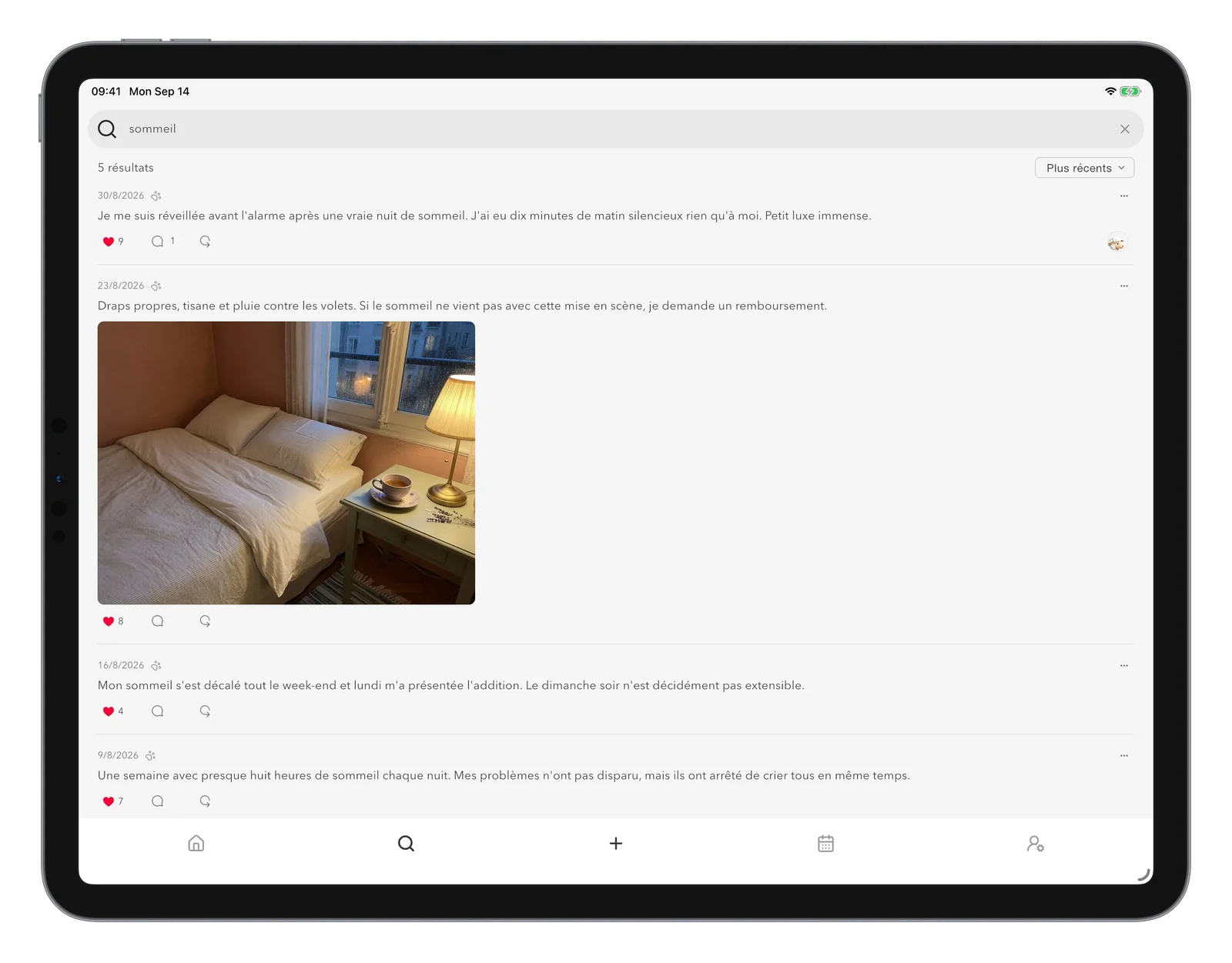Open the post starting 'Mon sommeil s'est décalé'

click(451, 685)
